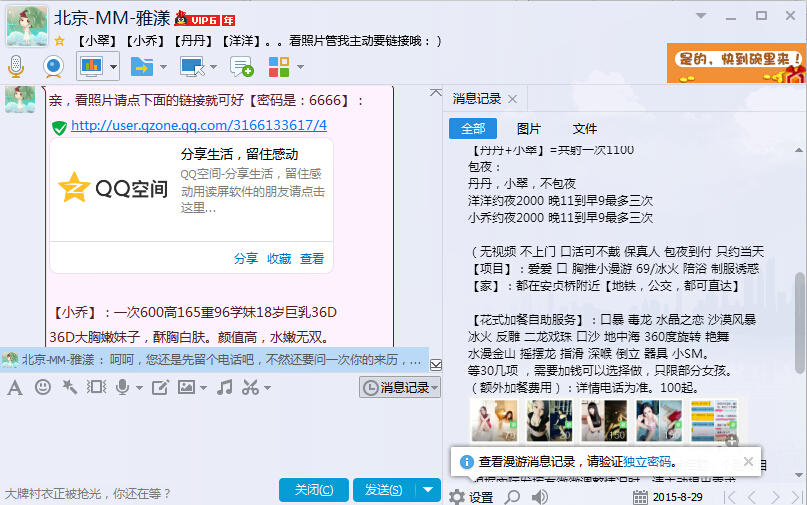The image size is (807, 505).
Task: Click the orange promotional banner ad
Action: (x=736, y=63)
